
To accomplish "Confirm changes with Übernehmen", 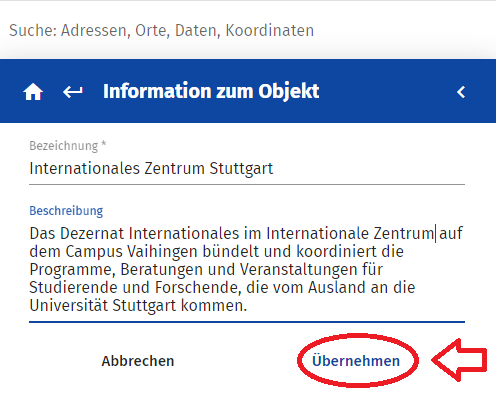I will pyautogui.click(x=356, y=361).
